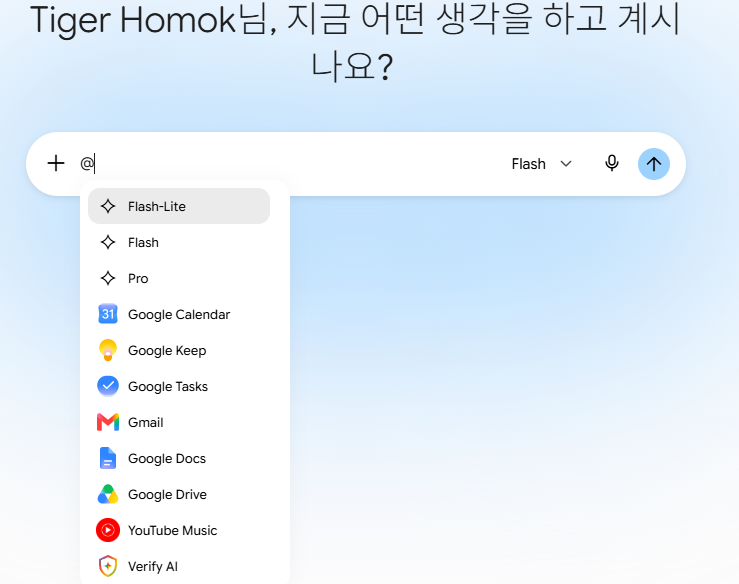Click the YouTube Music play icon

(x=108, y=530)
